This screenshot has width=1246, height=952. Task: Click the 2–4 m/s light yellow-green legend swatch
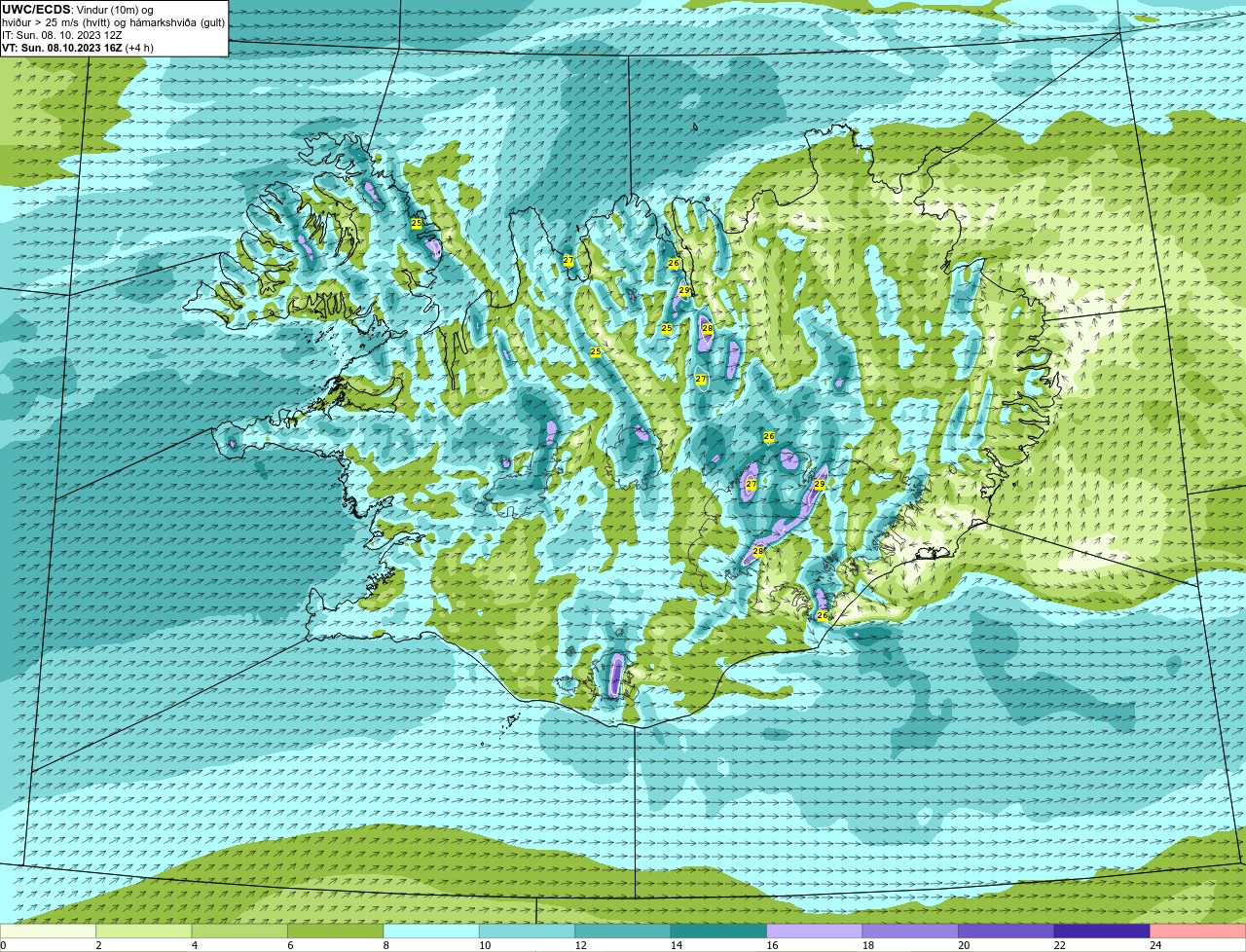pos(145,932)
